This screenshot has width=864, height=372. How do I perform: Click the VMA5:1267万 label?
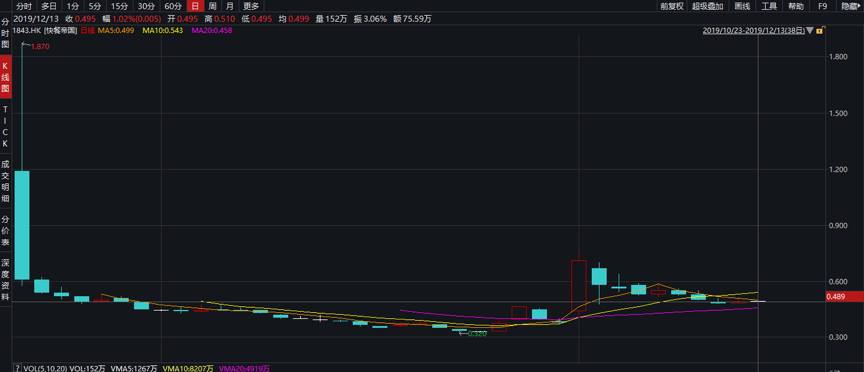point(134,368)
